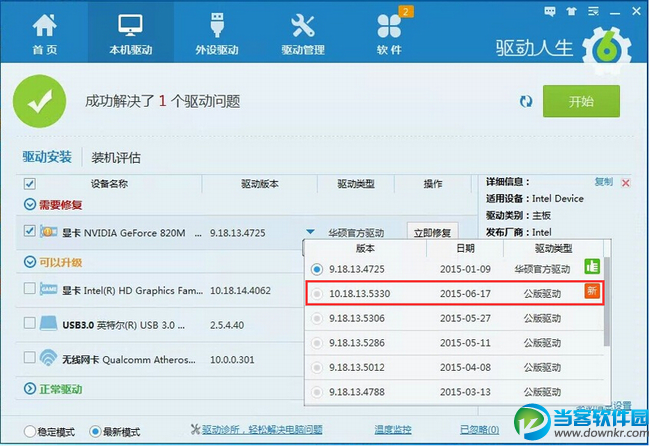Open the 温度监控 link
Viewport: 650px width, 447px height.
393,430
